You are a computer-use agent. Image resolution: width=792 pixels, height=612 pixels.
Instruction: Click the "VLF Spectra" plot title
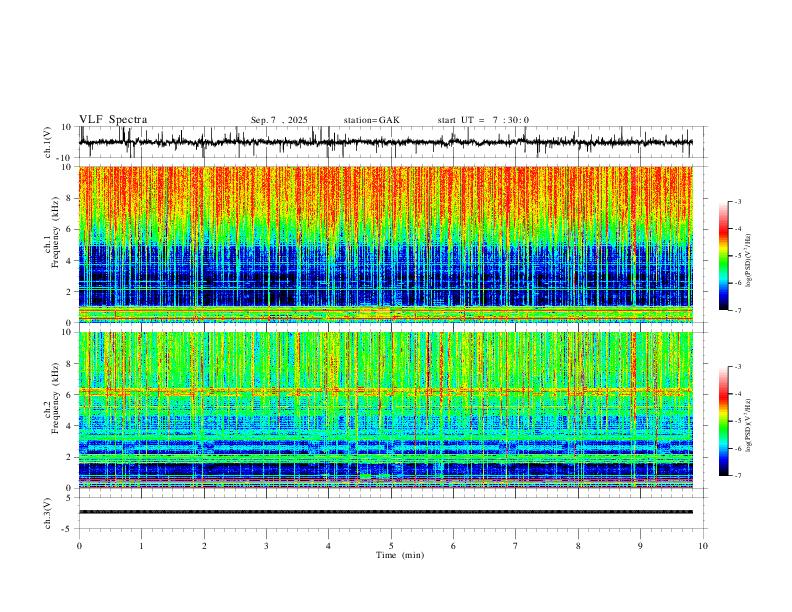click(113, 120)
